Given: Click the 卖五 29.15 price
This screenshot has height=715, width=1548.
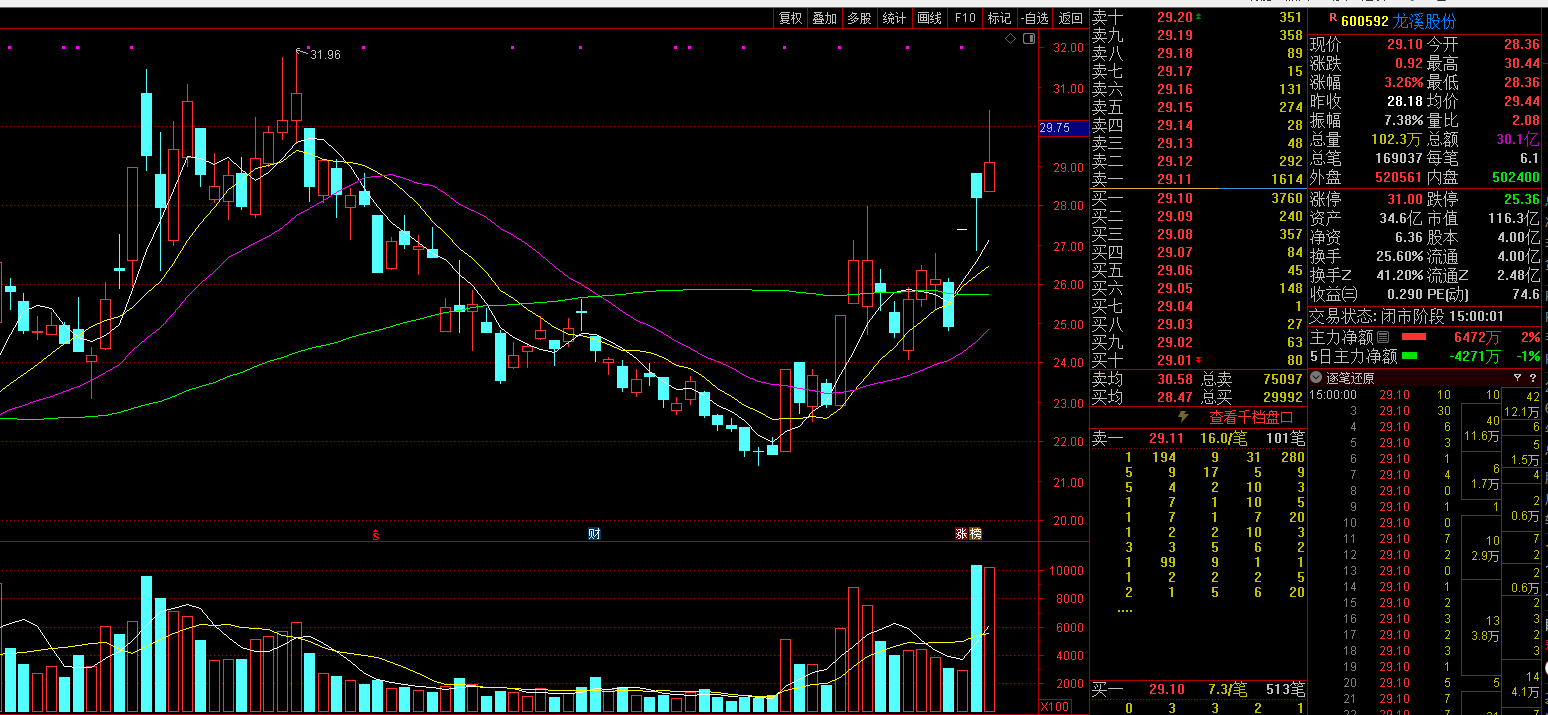Looking at the screenshot, I should click(x=1175, y=107).
